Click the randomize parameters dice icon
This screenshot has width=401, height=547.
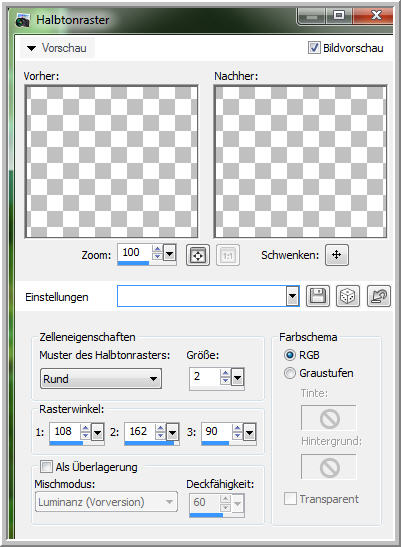tap(348, 297)
